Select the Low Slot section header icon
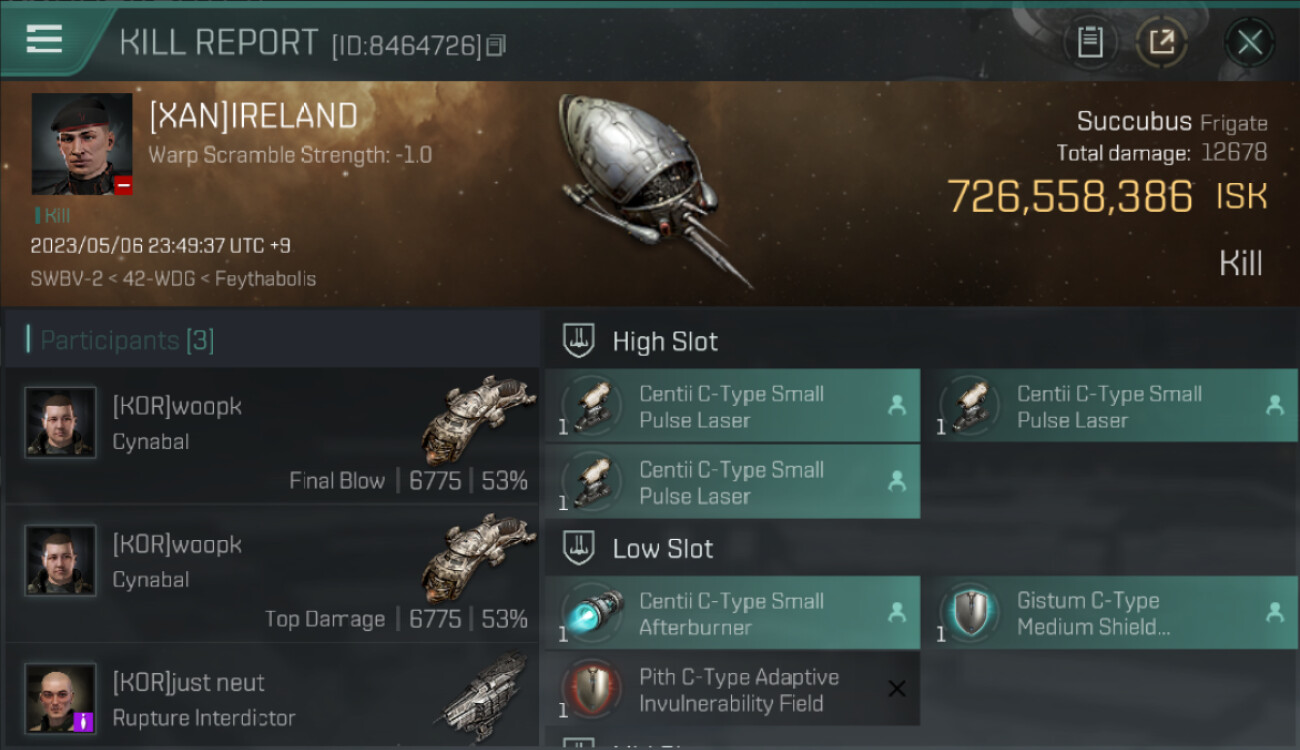The height and width of the screenshot is (750, 1300). (x=579, y=548)
